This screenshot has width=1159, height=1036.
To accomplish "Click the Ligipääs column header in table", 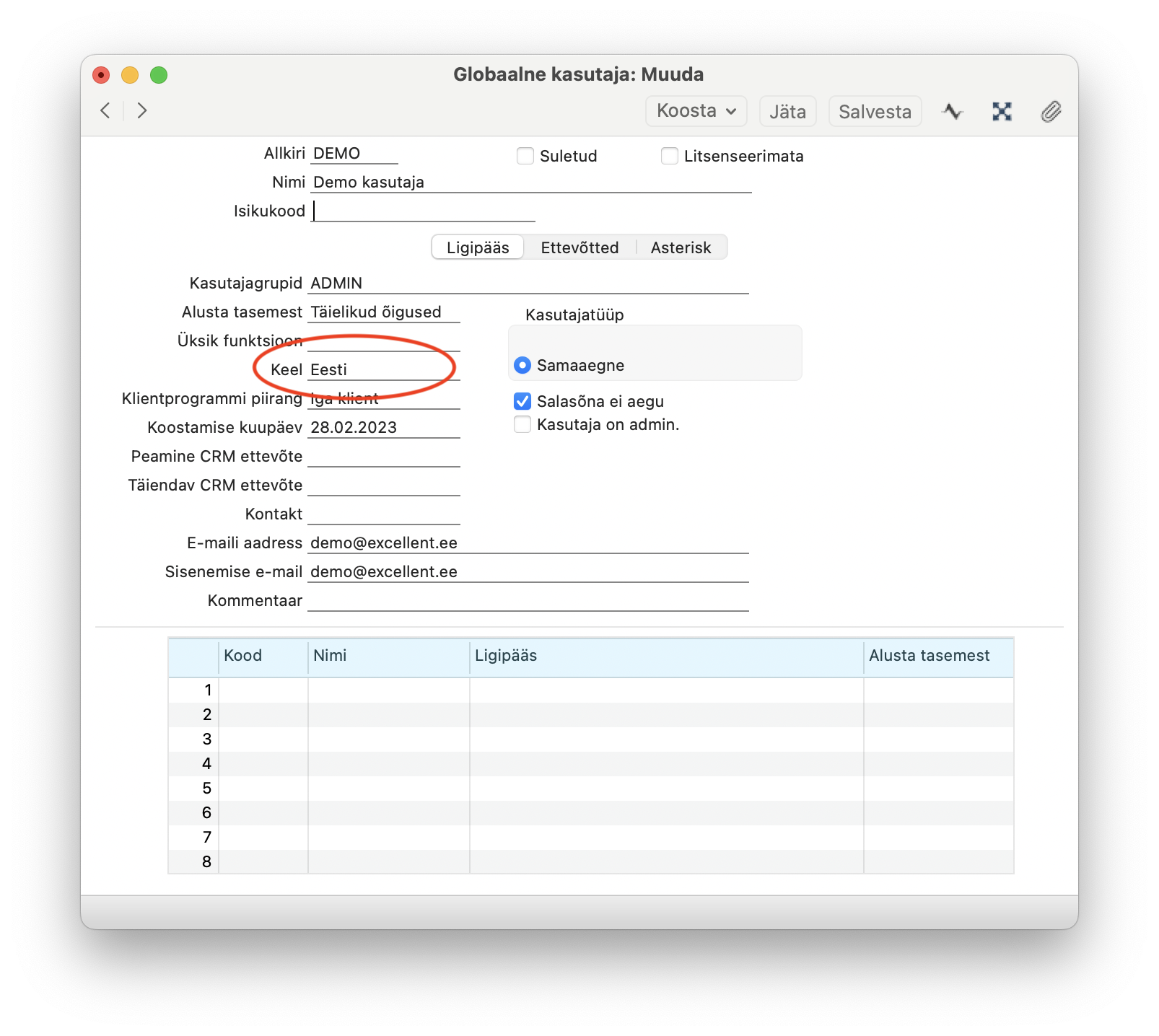I will pos(667,656).
